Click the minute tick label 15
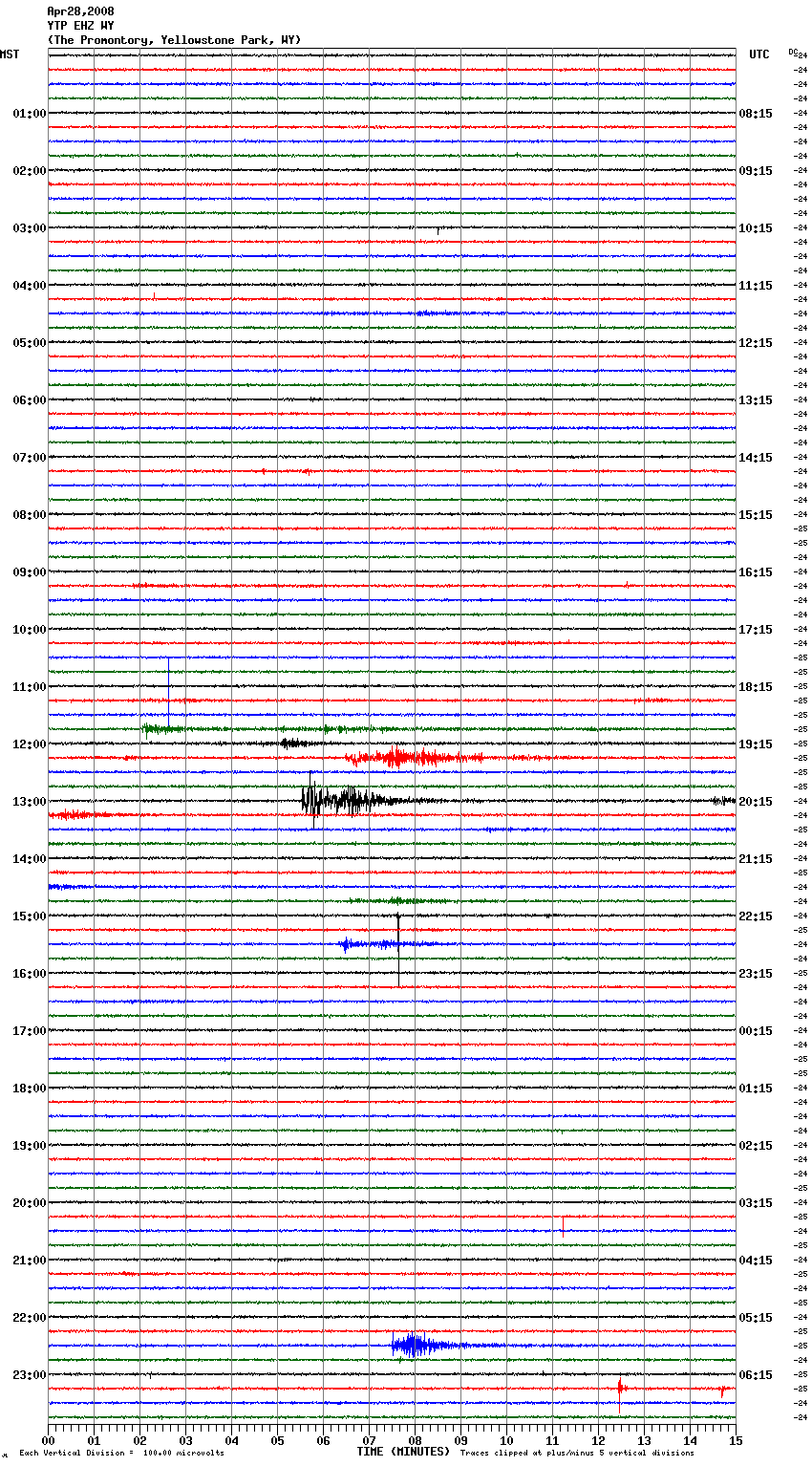Viewport: 812px width, 1466px height. (x=736, y=1440)
